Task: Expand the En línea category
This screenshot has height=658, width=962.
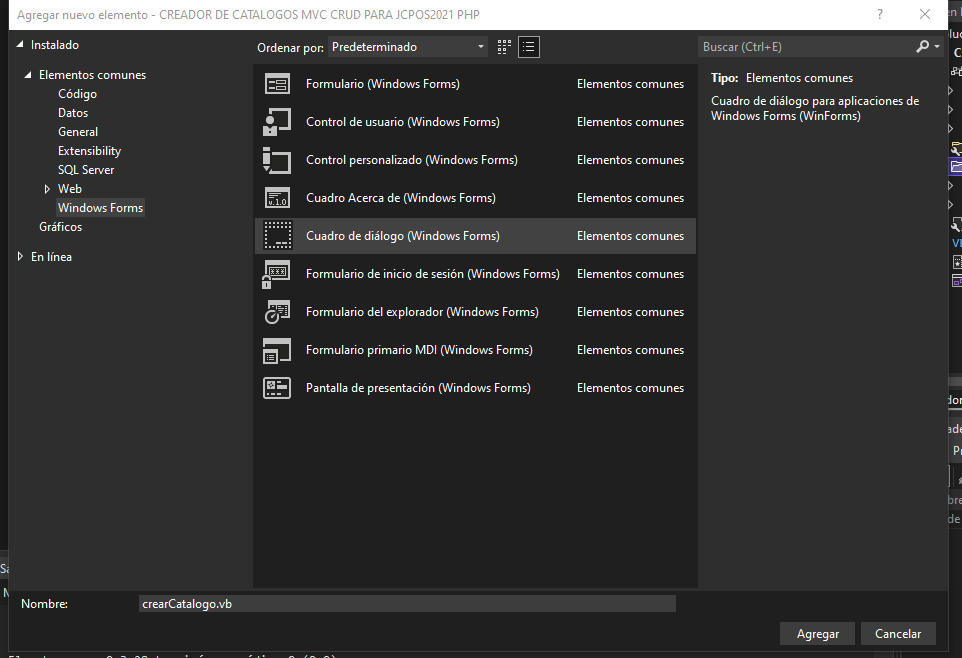Action: point(22,257)
